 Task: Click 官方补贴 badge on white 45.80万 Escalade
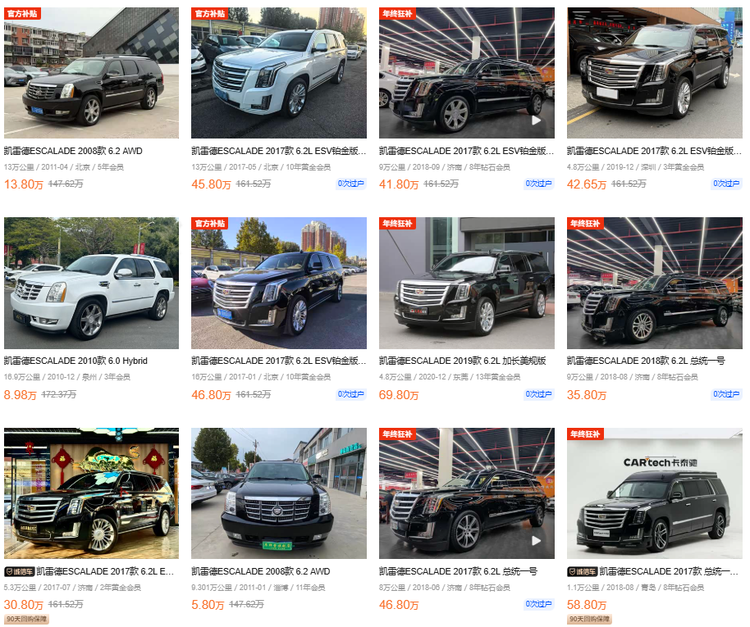210,13
